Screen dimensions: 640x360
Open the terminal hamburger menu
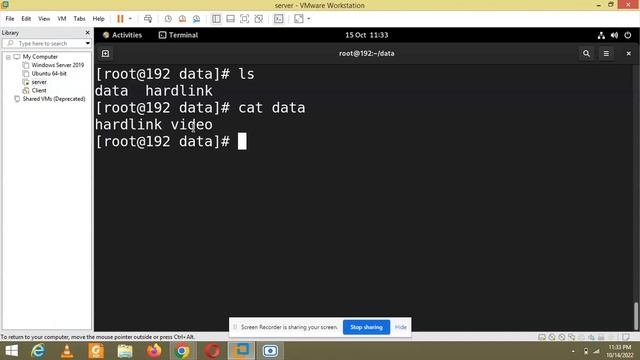606,53
